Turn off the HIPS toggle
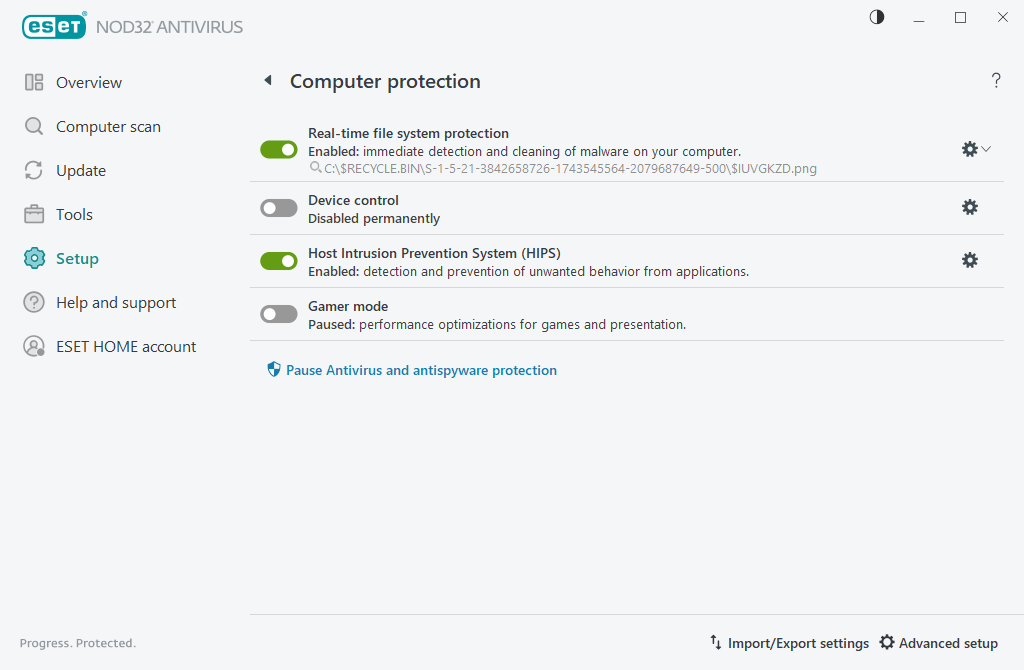 click(x=279, y=261)
